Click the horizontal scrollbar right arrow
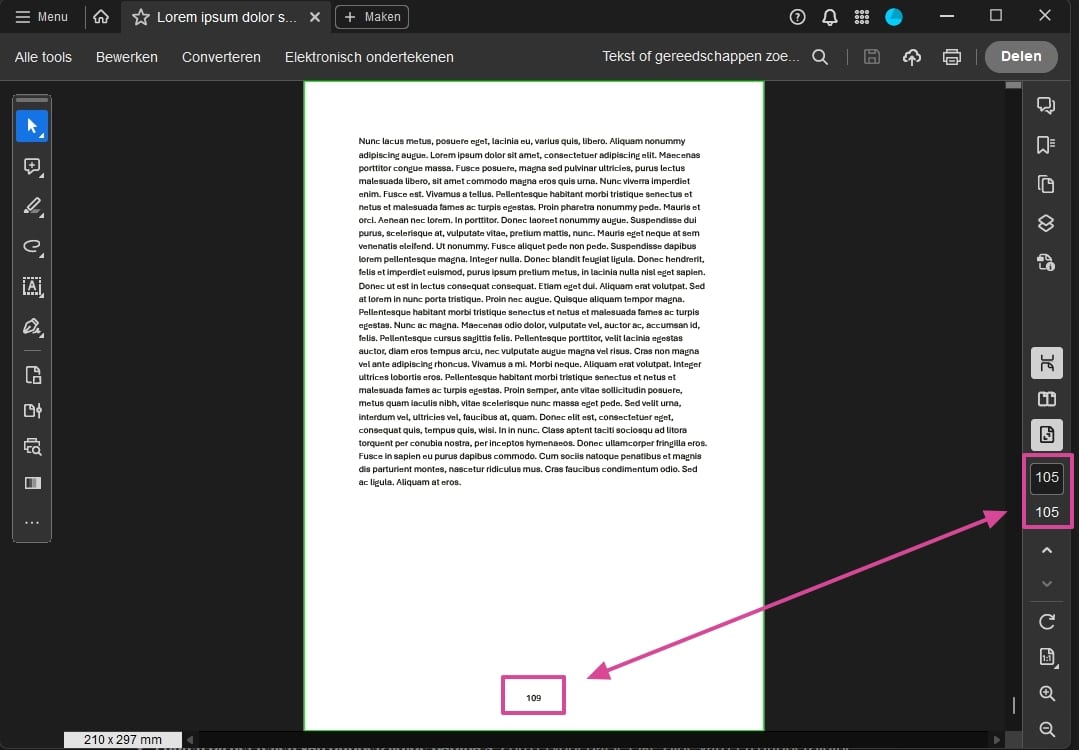 [996, 740]
